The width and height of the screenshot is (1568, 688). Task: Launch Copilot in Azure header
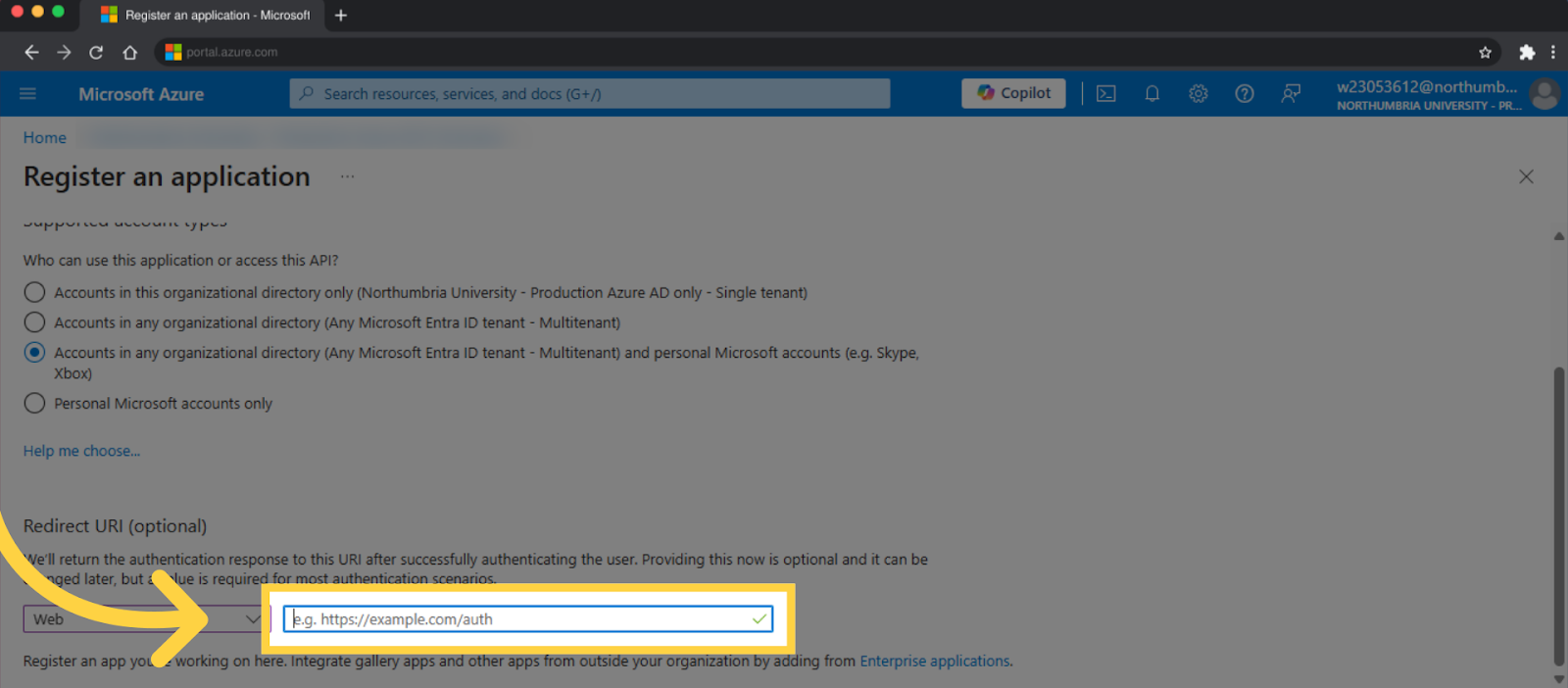click(1013, 93)
